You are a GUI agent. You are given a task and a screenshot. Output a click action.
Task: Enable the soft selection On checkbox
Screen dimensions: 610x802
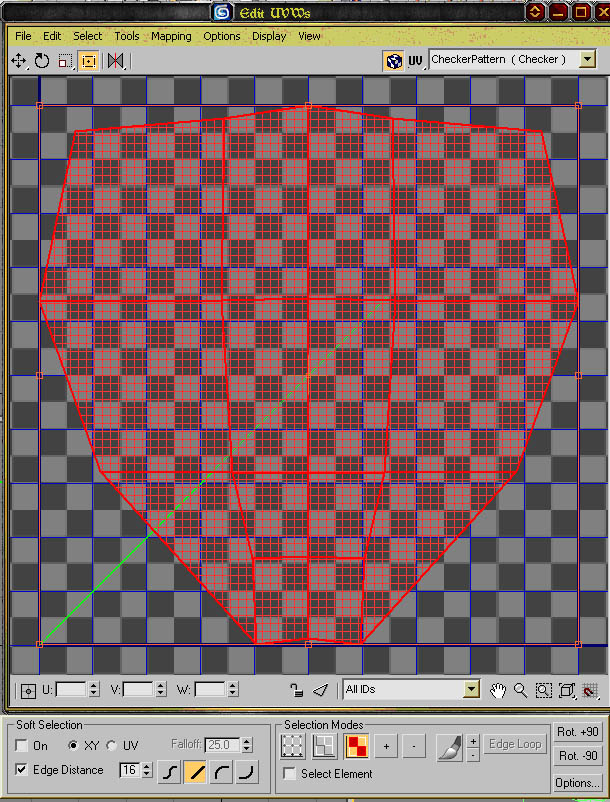click(22, 746)
